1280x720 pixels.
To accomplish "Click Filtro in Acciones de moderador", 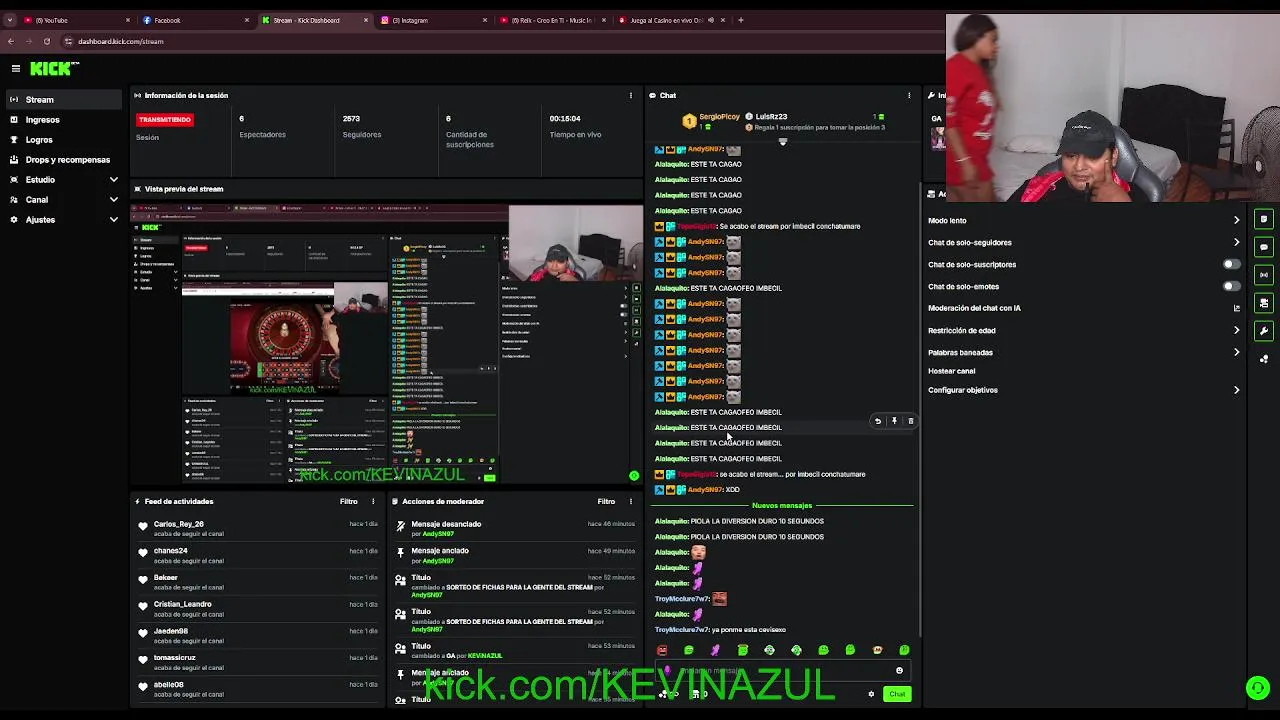I will (606, 501).
